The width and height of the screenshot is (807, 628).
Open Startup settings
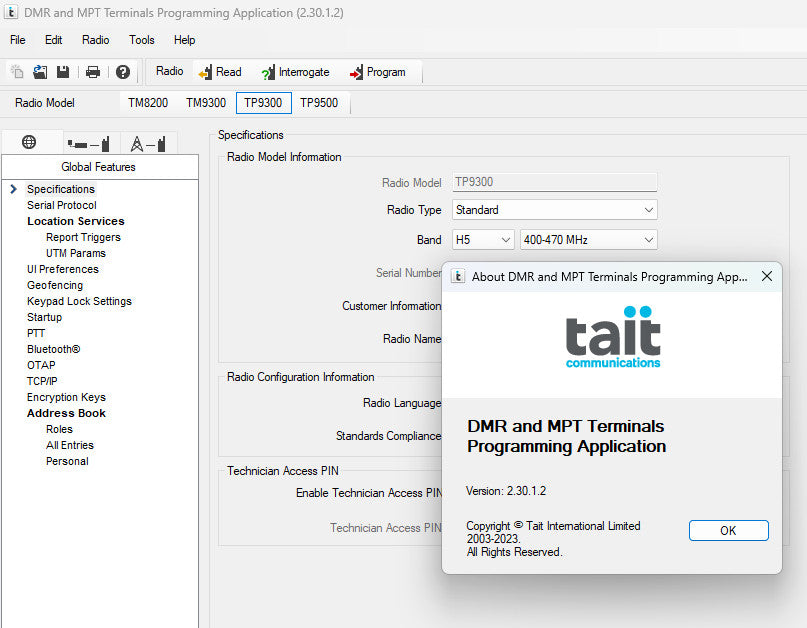click(x=44, y=317)
